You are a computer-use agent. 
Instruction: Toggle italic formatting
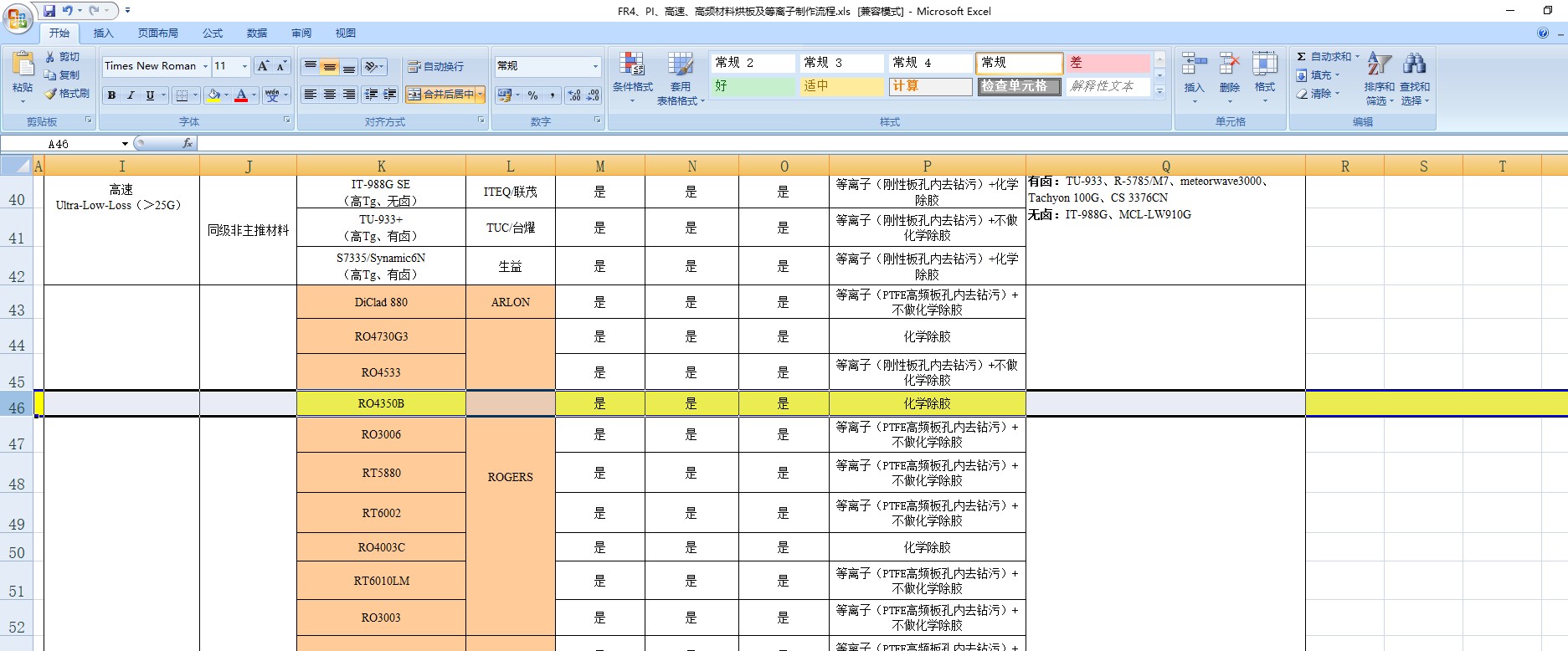[x=131, y=95]
